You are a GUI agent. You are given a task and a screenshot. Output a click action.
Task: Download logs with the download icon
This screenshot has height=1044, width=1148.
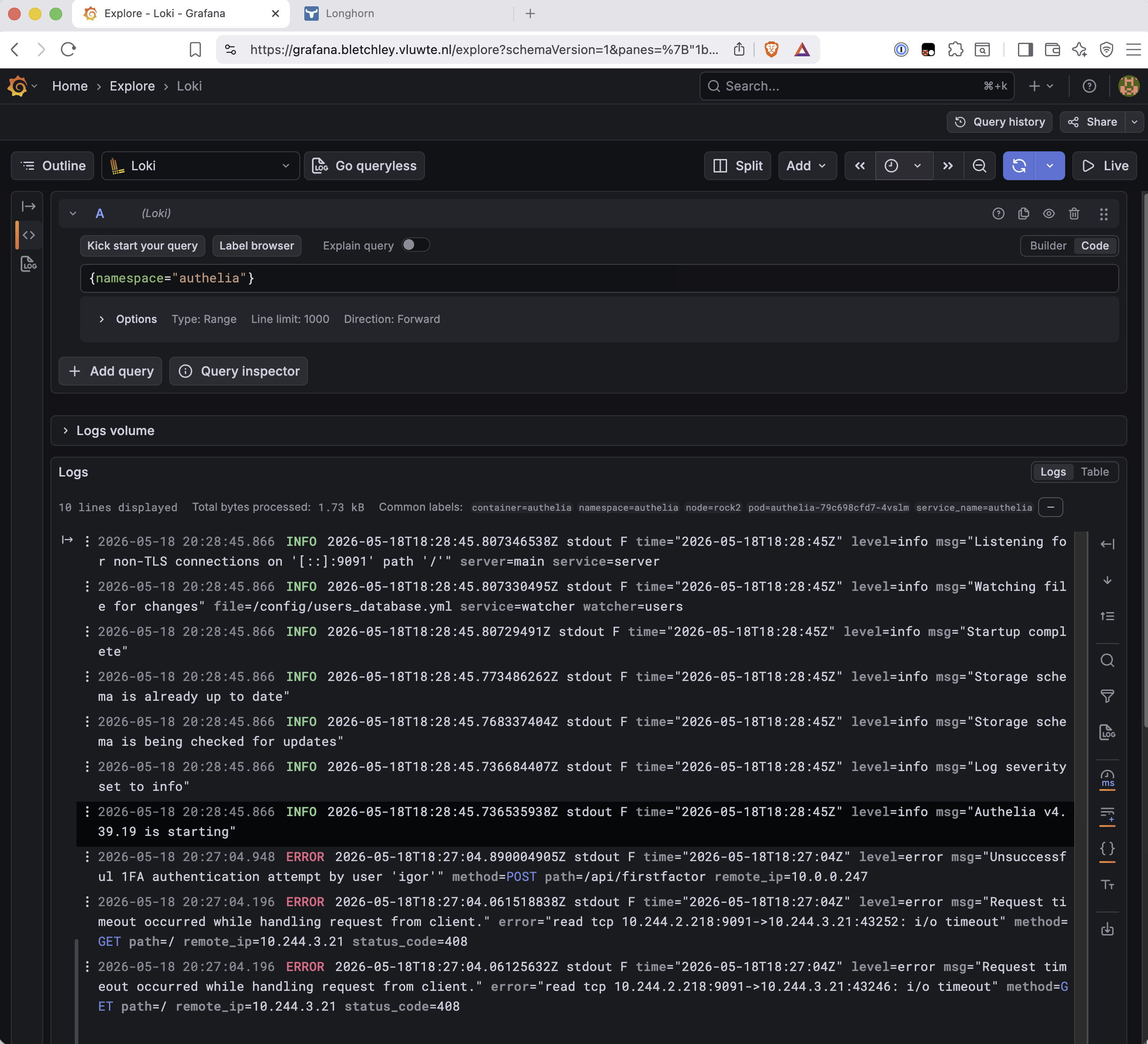point(1107,930)
